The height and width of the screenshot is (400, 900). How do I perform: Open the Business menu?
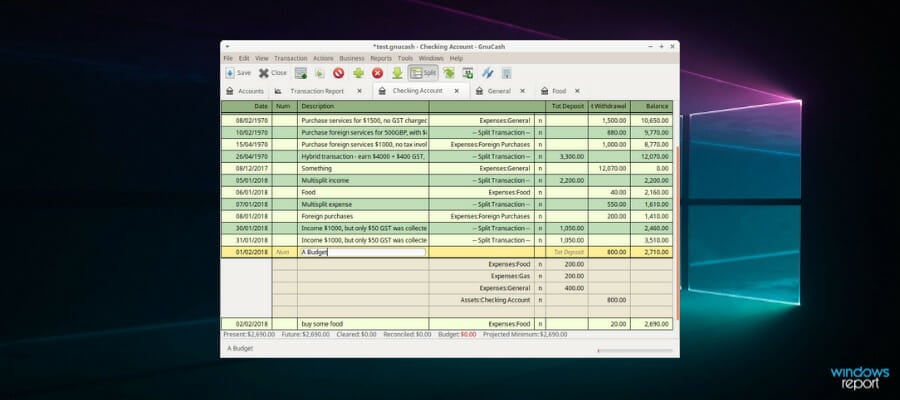[352, 59]
